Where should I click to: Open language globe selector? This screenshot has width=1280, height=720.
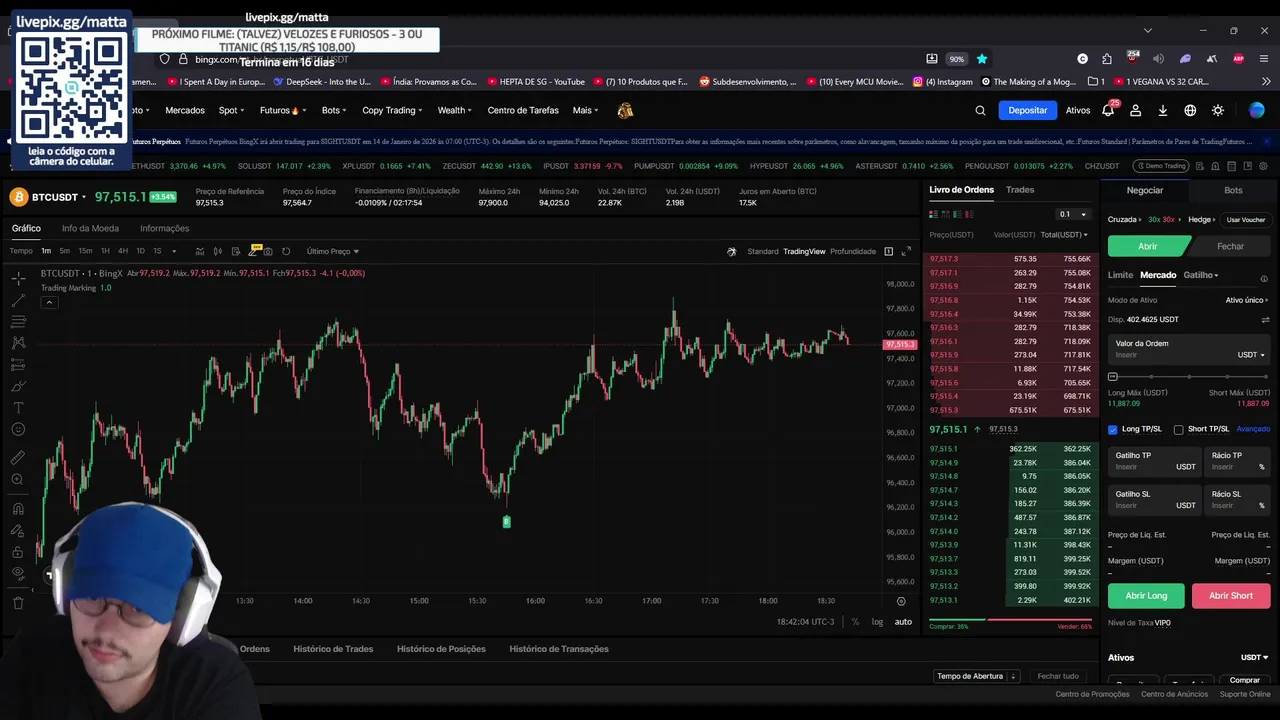tap(1190, 110)
